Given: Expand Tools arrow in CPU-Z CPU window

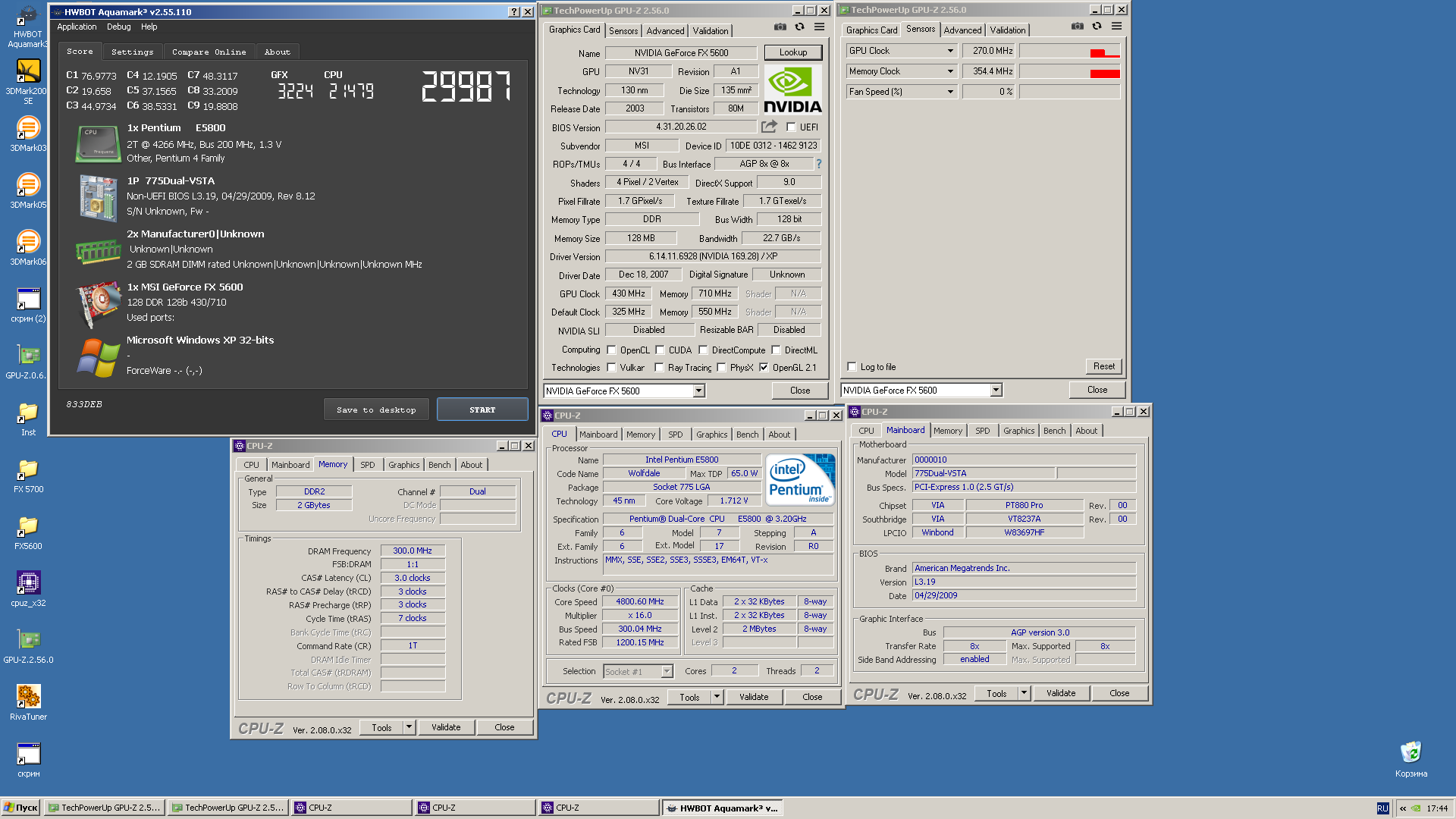Looking at the screenshot, I should pyautogui.click(x=717, y=697).
